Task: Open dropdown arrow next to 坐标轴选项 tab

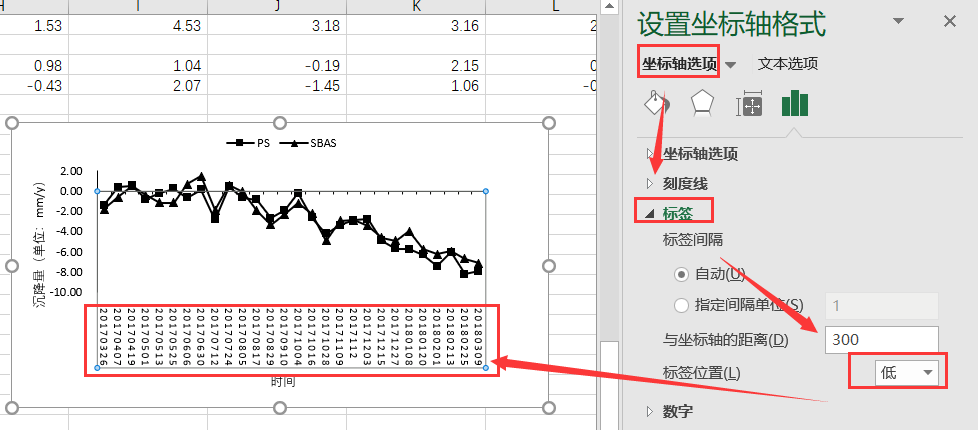Action: [x=730, y=64]
